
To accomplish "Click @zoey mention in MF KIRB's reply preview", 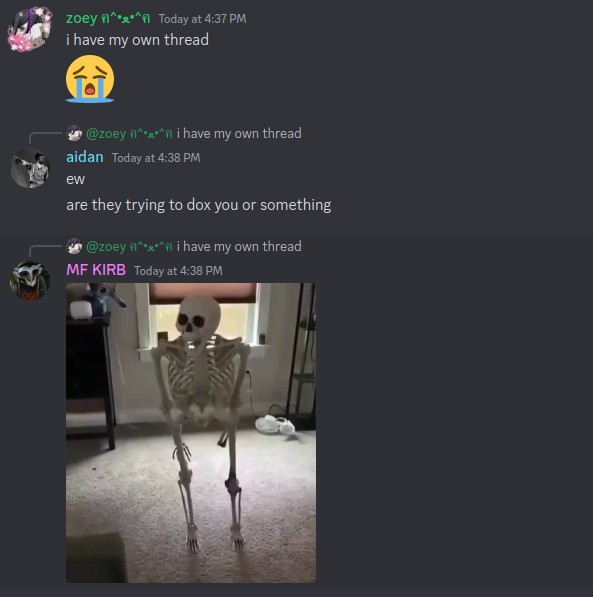I will point(129,247).
